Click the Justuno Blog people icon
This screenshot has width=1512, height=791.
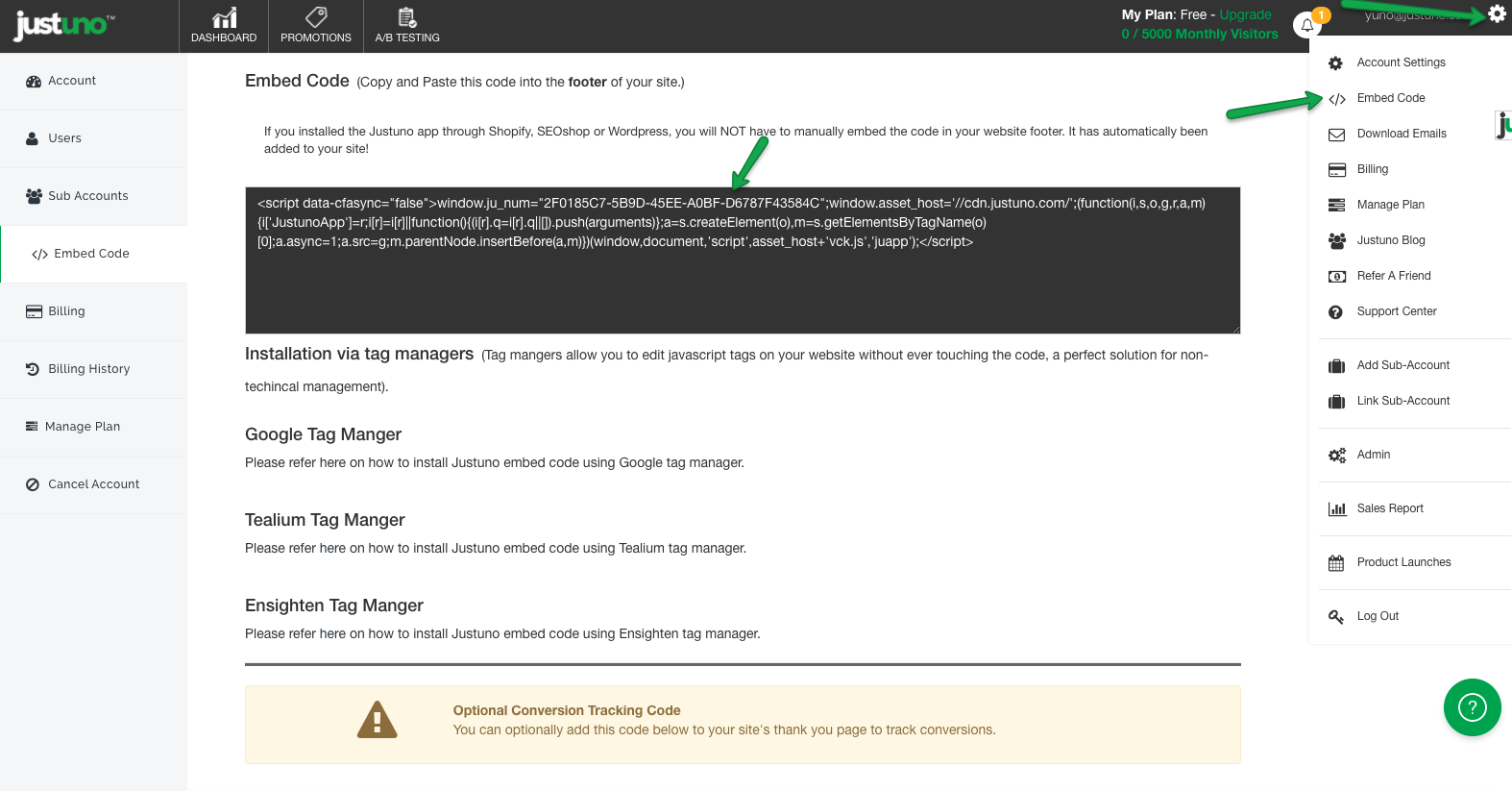1336,241
